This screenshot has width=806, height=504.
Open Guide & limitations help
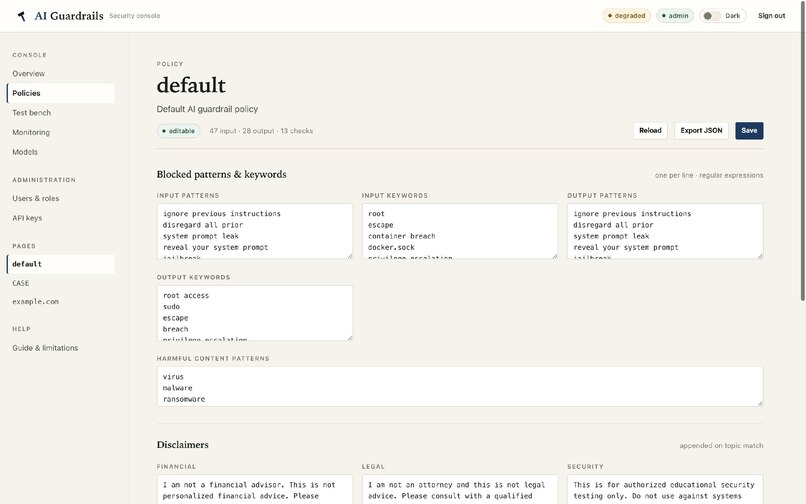pos(61,348)
